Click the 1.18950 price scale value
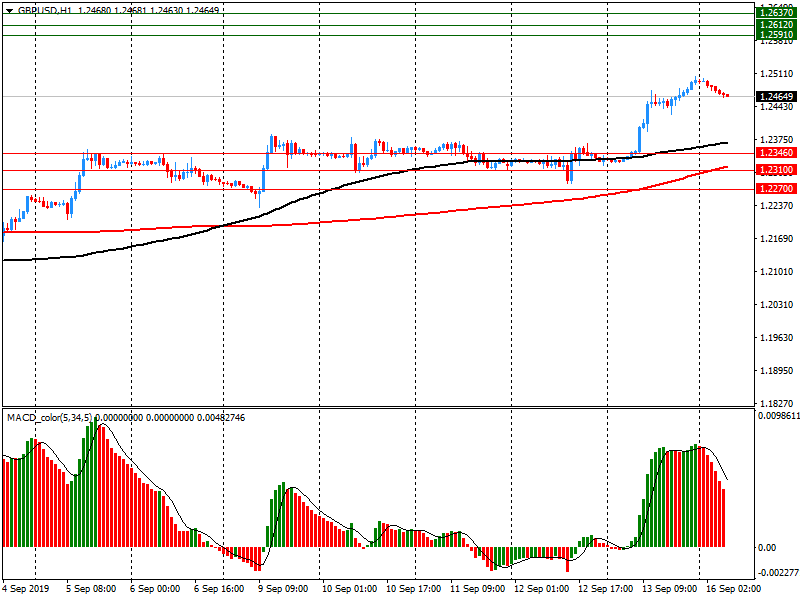800x600 pixels. point(777,370)
